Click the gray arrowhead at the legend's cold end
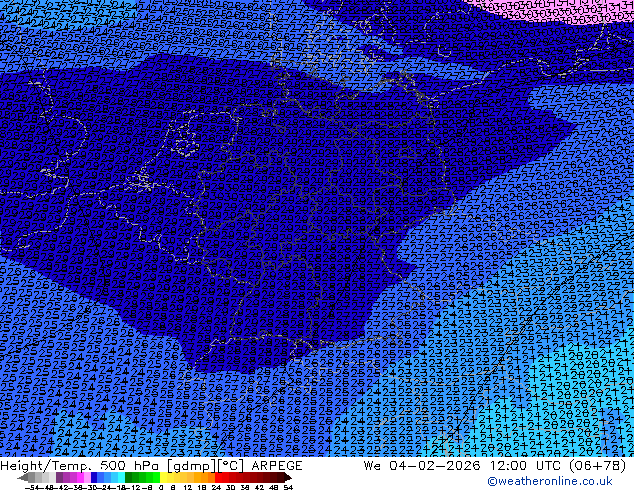Image resolution: width=634 pixels, height=490 pixels. 23,477
